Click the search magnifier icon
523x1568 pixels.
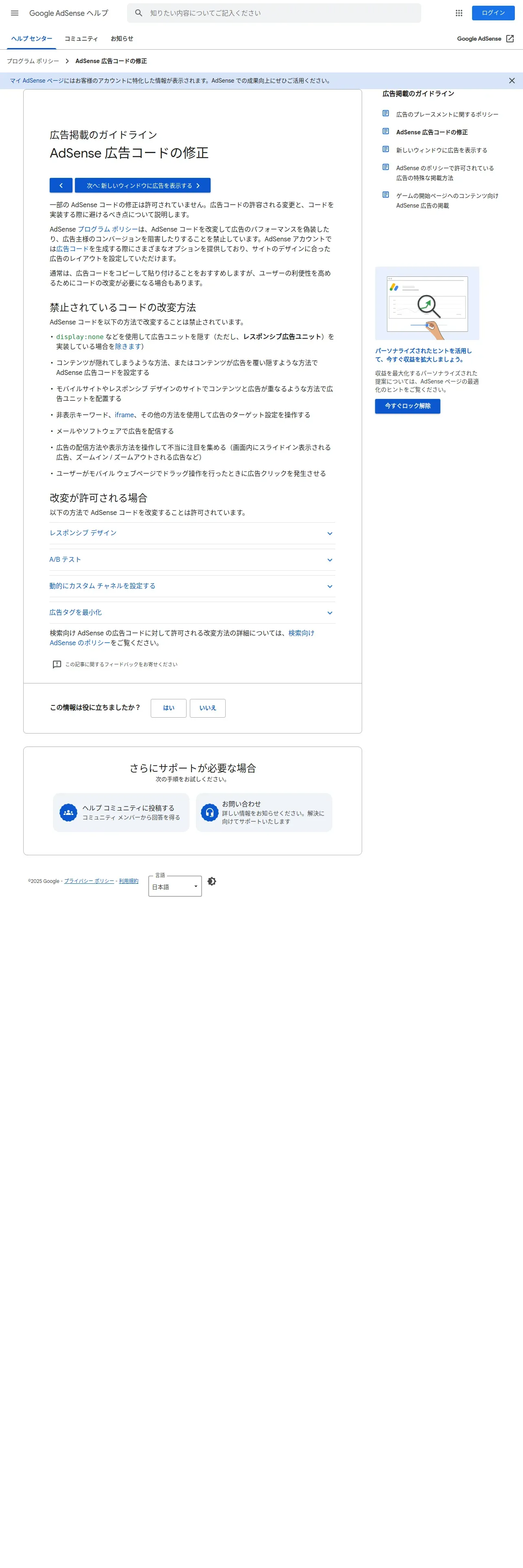139,13
